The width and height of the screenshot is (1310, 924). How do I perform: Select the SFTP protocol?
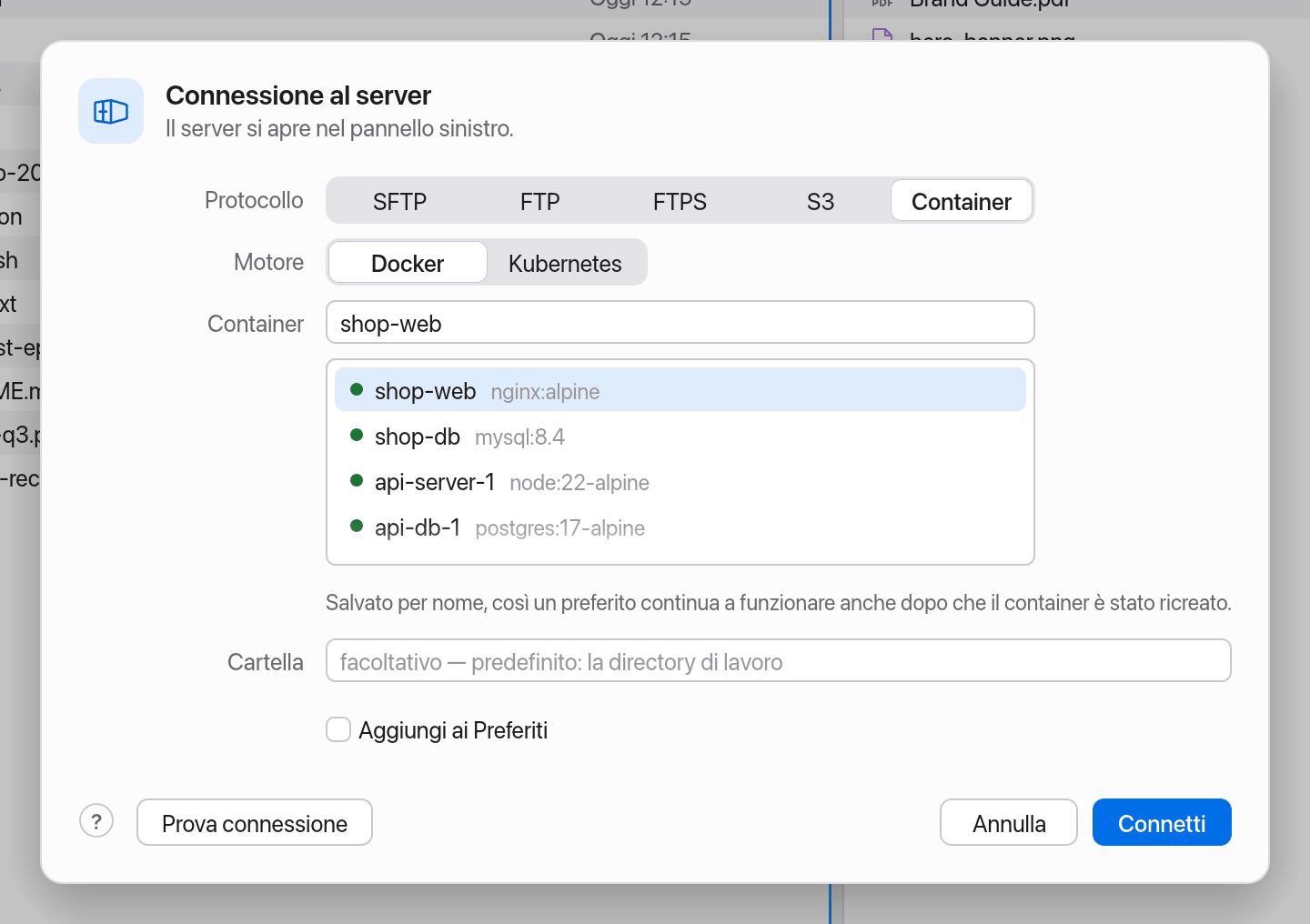click(399, 201)
